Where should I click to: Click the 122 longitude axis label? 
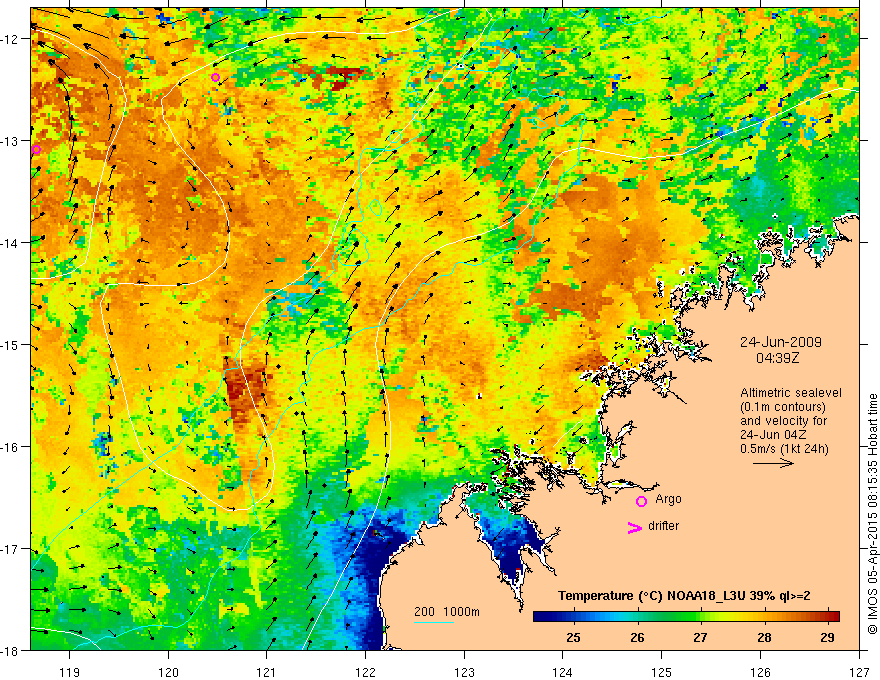[365, 672]
